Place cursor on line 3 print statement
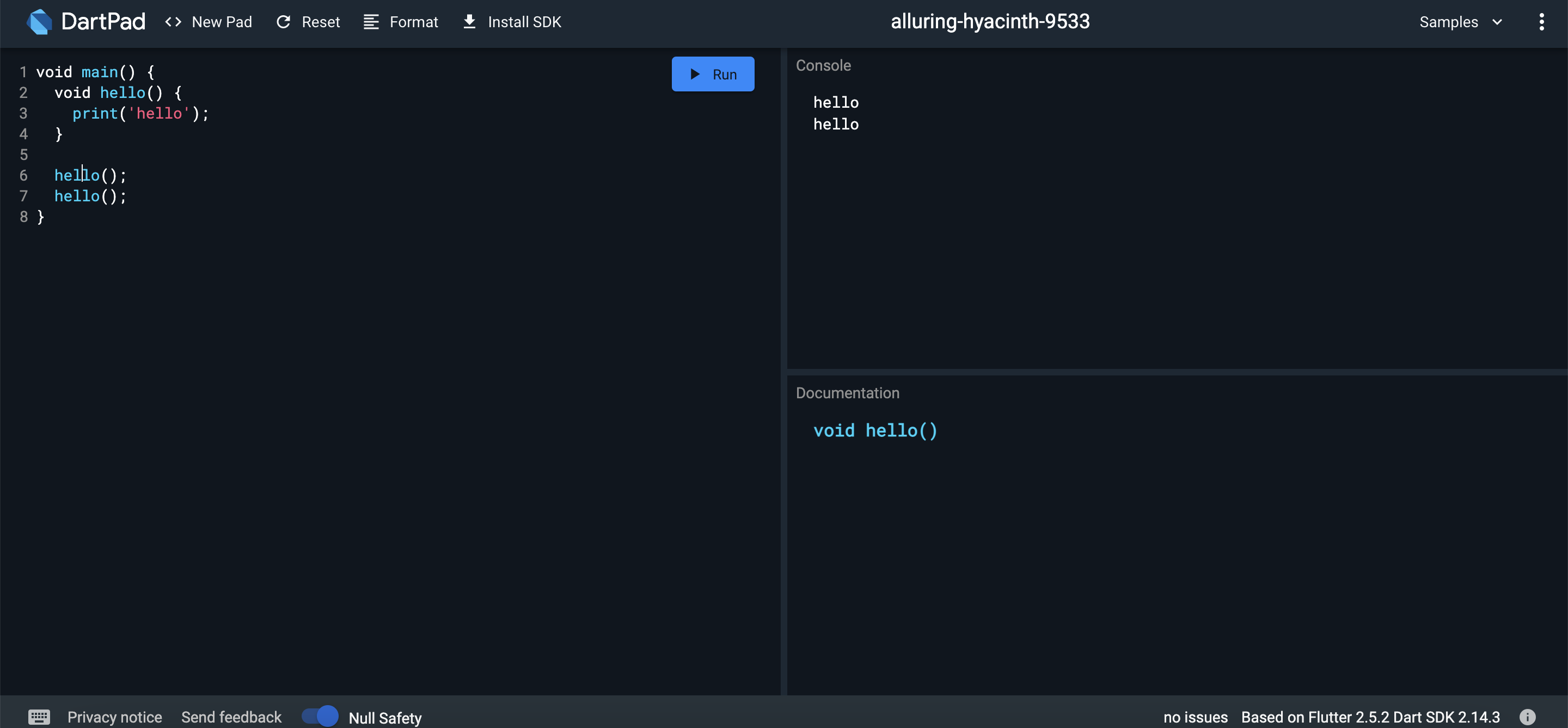The width and height of the screenshot is (1568, 728). (140, 113)
